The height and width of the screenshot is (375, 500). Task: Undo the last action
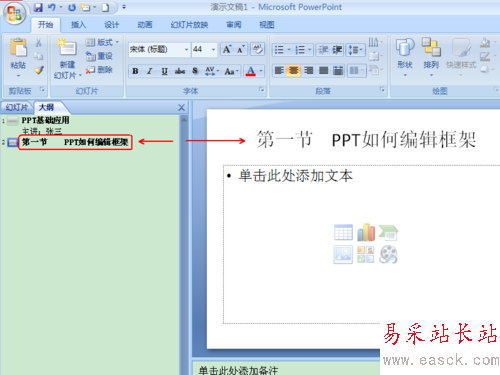(52, 7)
